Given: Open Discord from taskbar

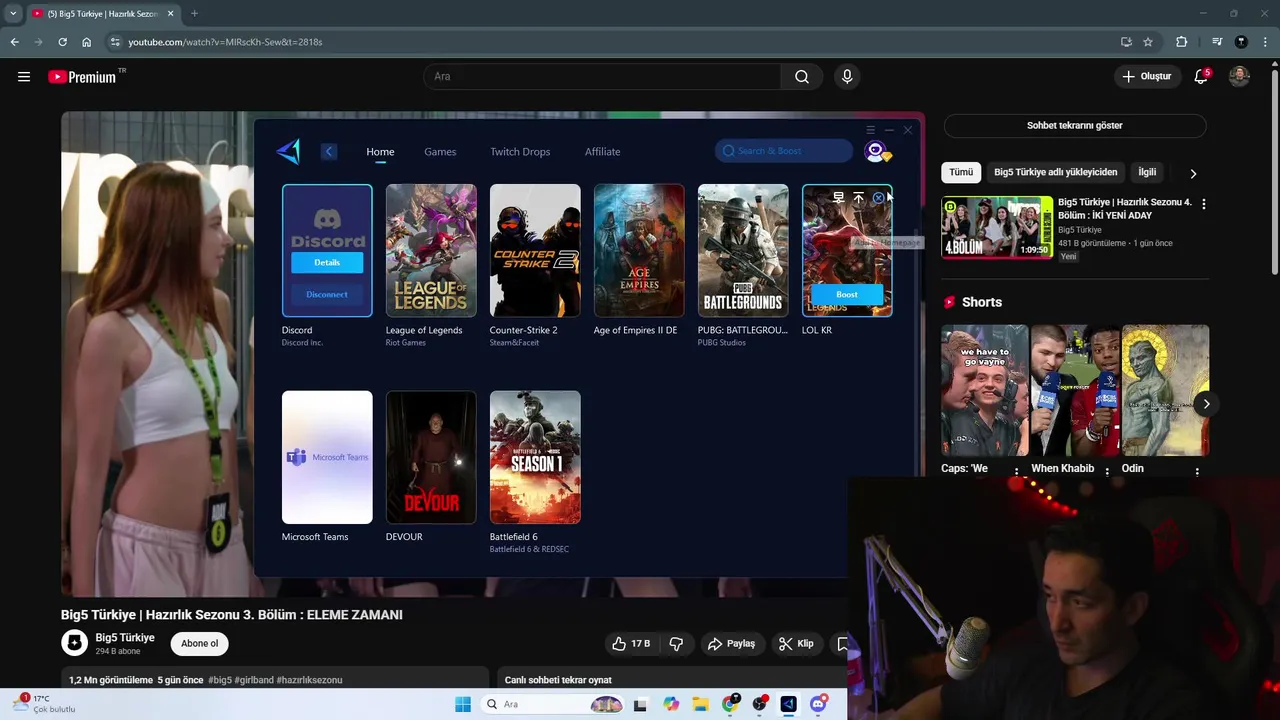Looking at the screenshot, I should click(x=818, y=704).
